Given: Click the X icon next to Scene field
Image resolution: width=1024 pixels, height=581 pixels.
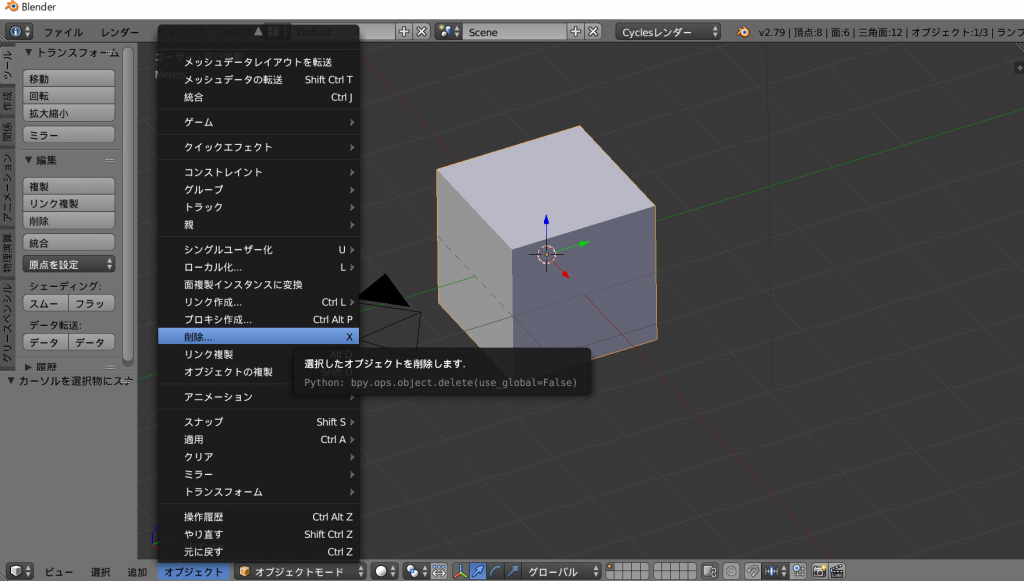Looking at the screenshot, I should pos(594,32).
